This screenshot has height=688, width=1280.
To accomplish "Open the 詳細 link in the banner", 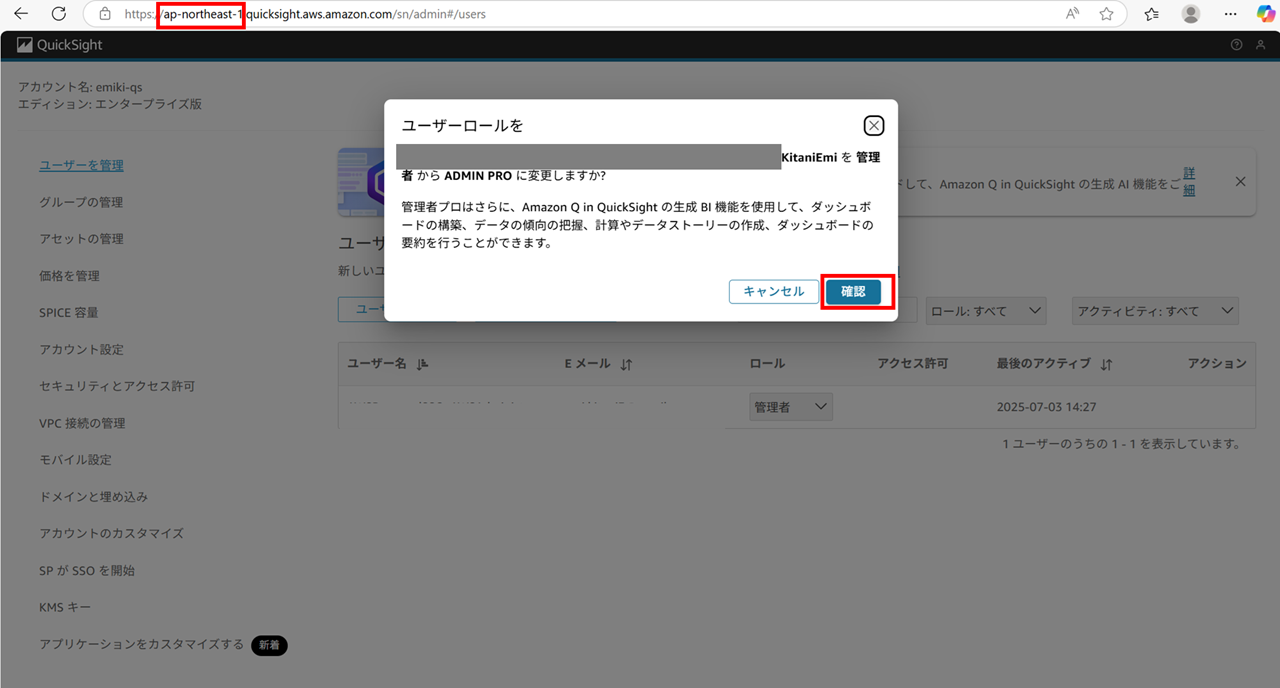I will click(x=1189, y=182).
